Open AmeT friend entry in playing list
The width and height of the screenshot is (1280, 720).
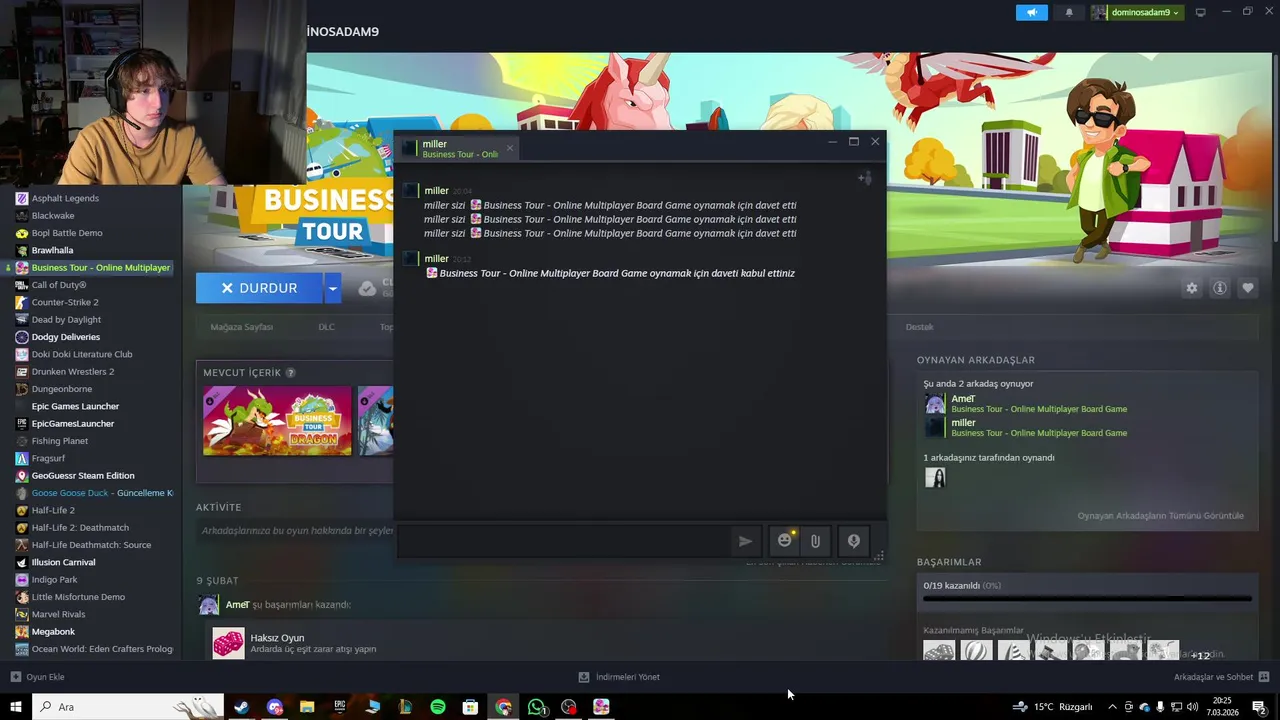(x=1025, y=403)
